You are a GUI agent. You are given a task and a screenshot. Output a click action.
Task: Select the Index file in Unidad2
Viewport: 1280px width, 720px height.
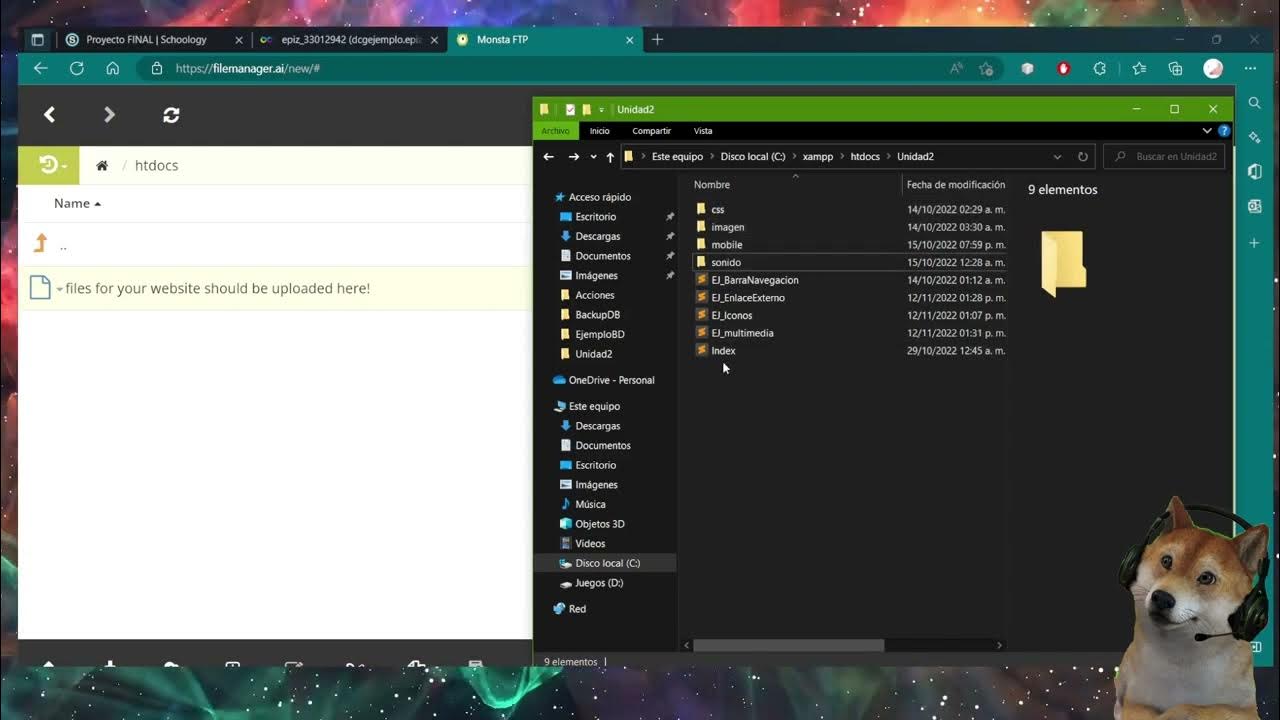[x=723, y=351]
